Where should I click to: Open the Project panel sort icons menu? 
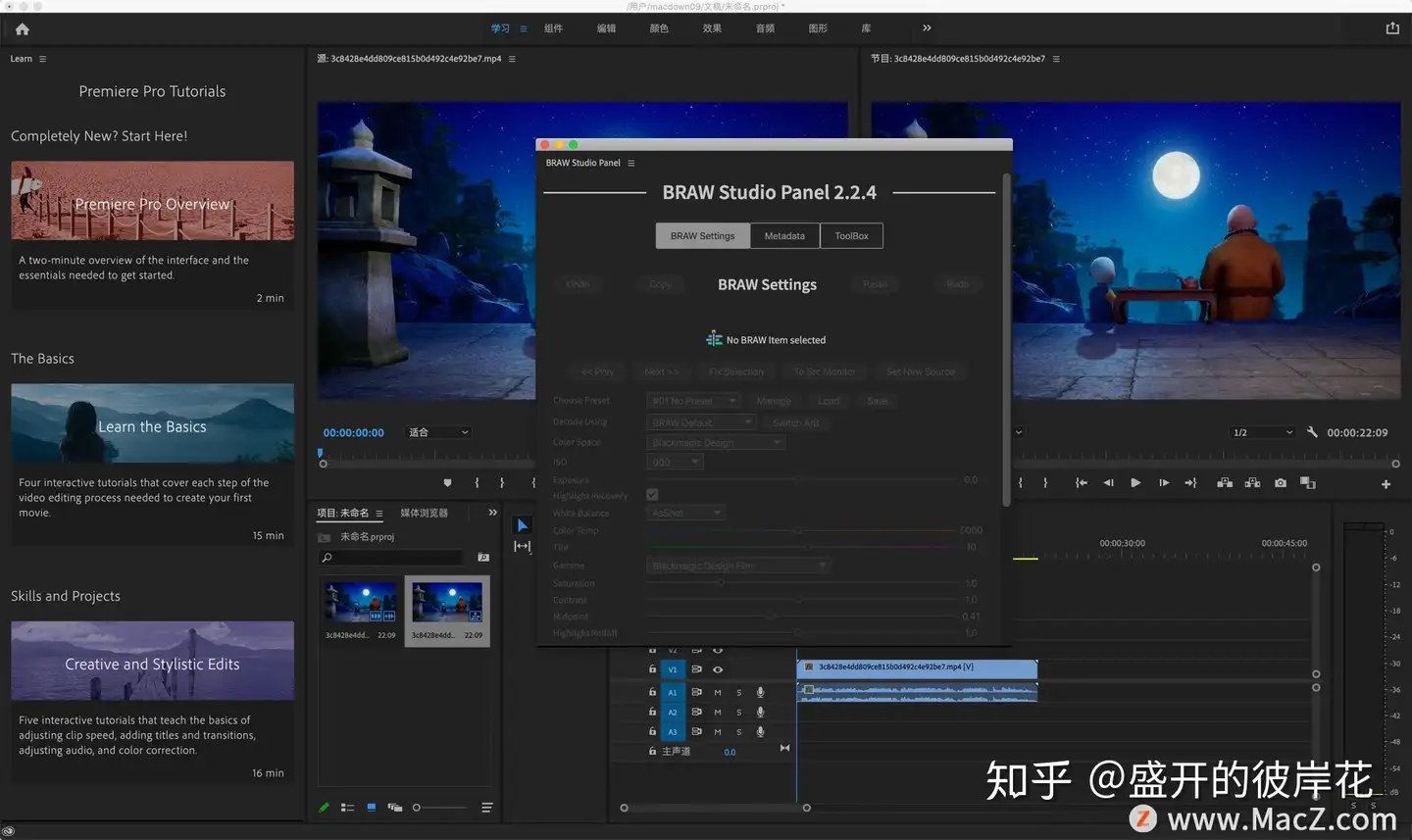click(486, 808)
